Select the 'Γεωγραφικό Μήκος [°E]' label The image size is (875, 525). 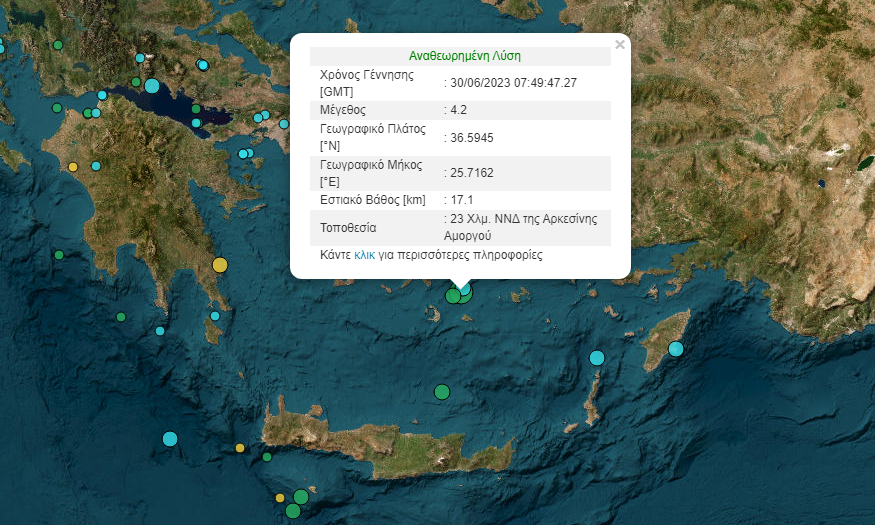click(x=371, y=173)
